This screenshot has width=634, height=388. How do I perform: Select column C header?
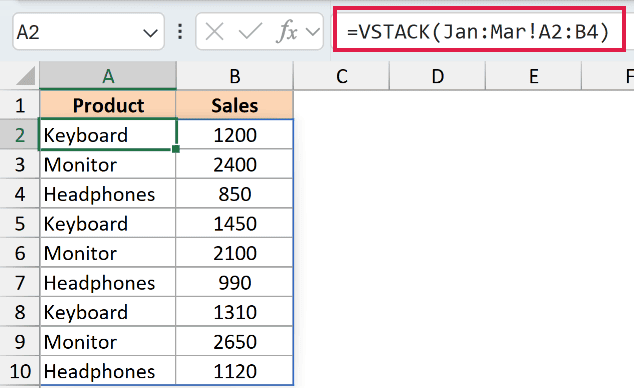(x=342, y=76)
